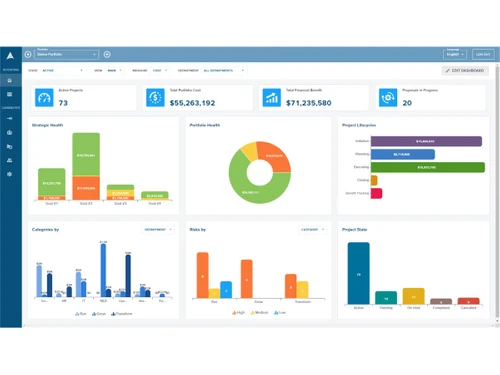Viewport: 500px width, 375px height.
Task: Click the blue Low bar for Run in Risks
Action: click(x=226, y=290)
